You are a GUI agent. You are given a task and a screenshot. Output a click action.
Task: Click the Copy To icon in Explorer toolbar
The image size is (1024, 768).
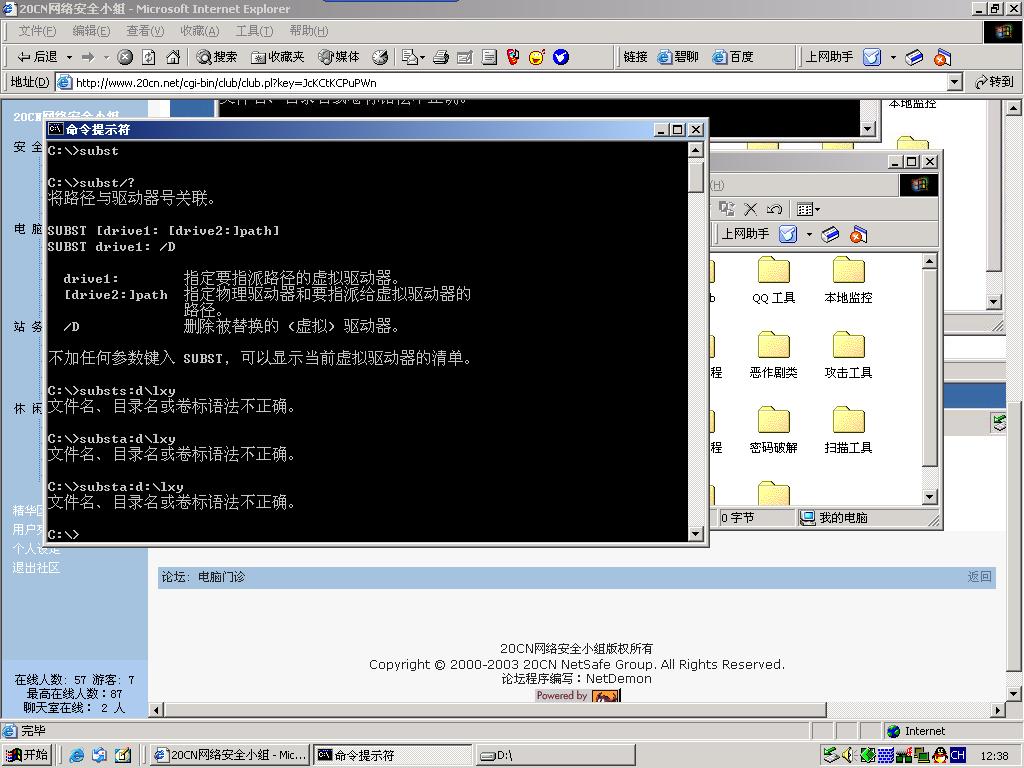(x=727, y=209)
